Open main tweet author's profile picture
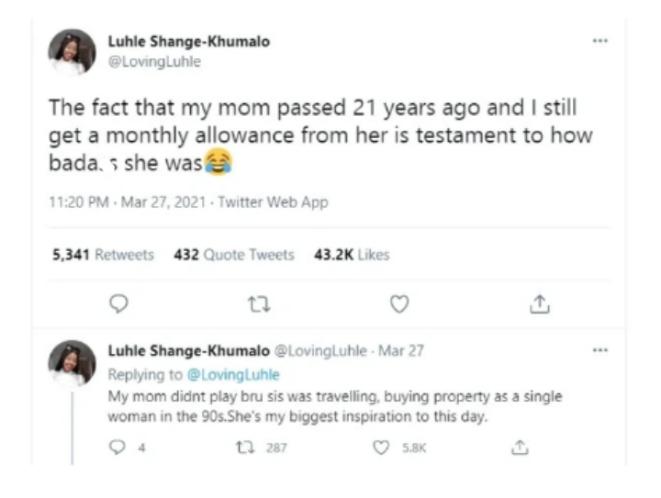 point(71,51)
